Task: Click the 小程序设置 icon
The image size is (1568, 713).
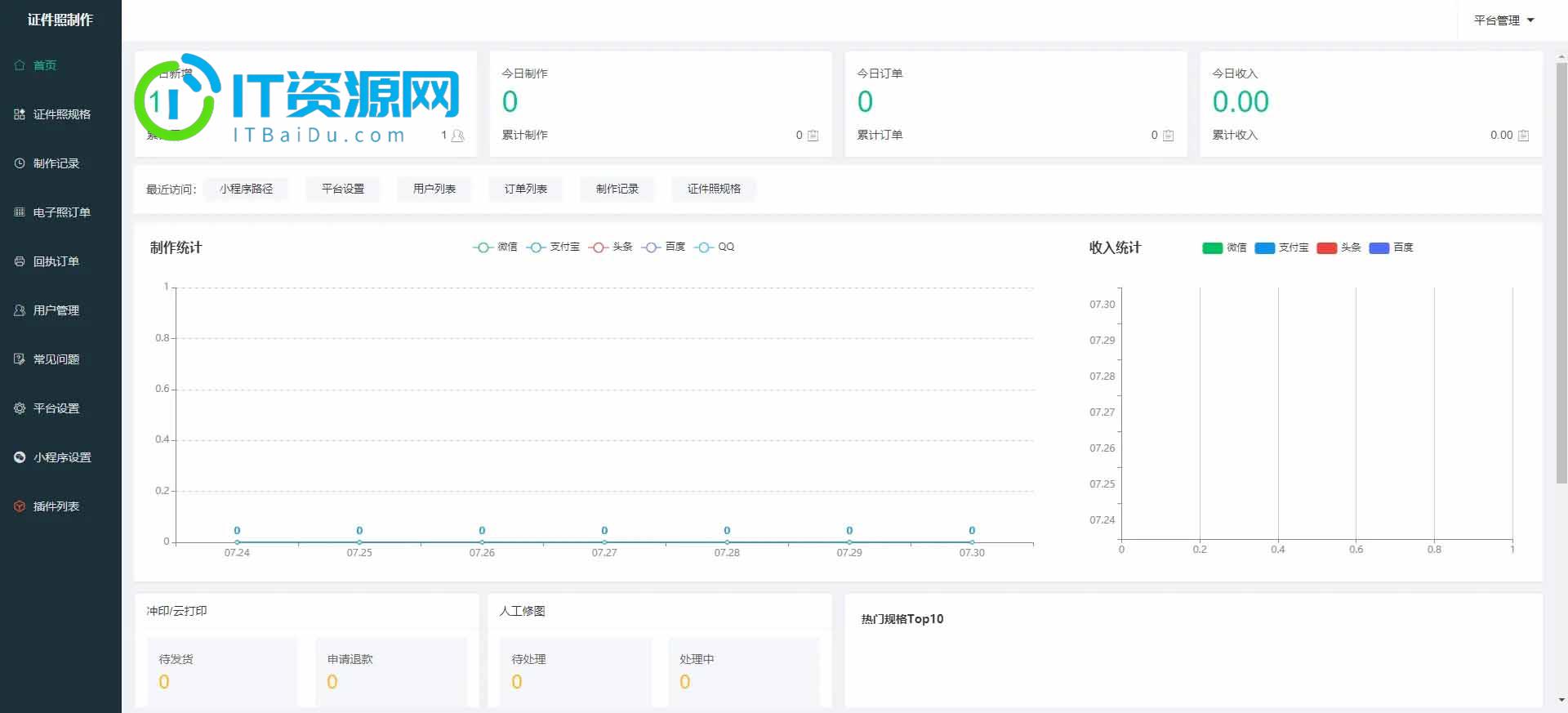Action: point(20,457)
